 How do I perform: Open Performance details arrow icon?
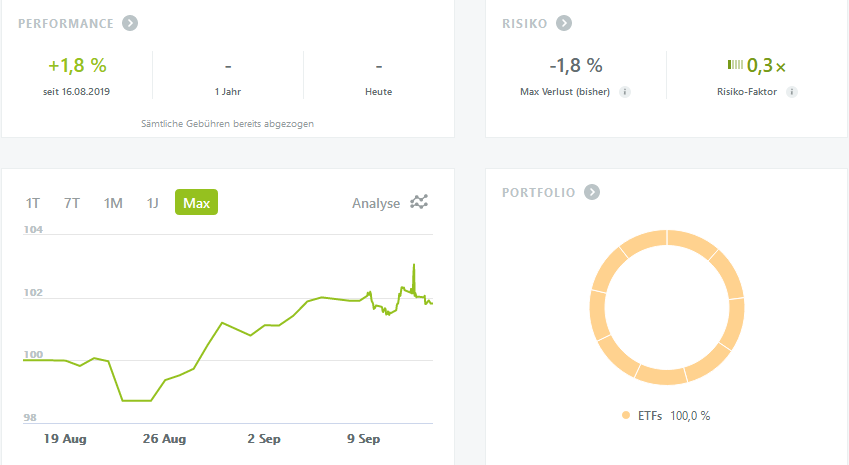pos(130,23)
